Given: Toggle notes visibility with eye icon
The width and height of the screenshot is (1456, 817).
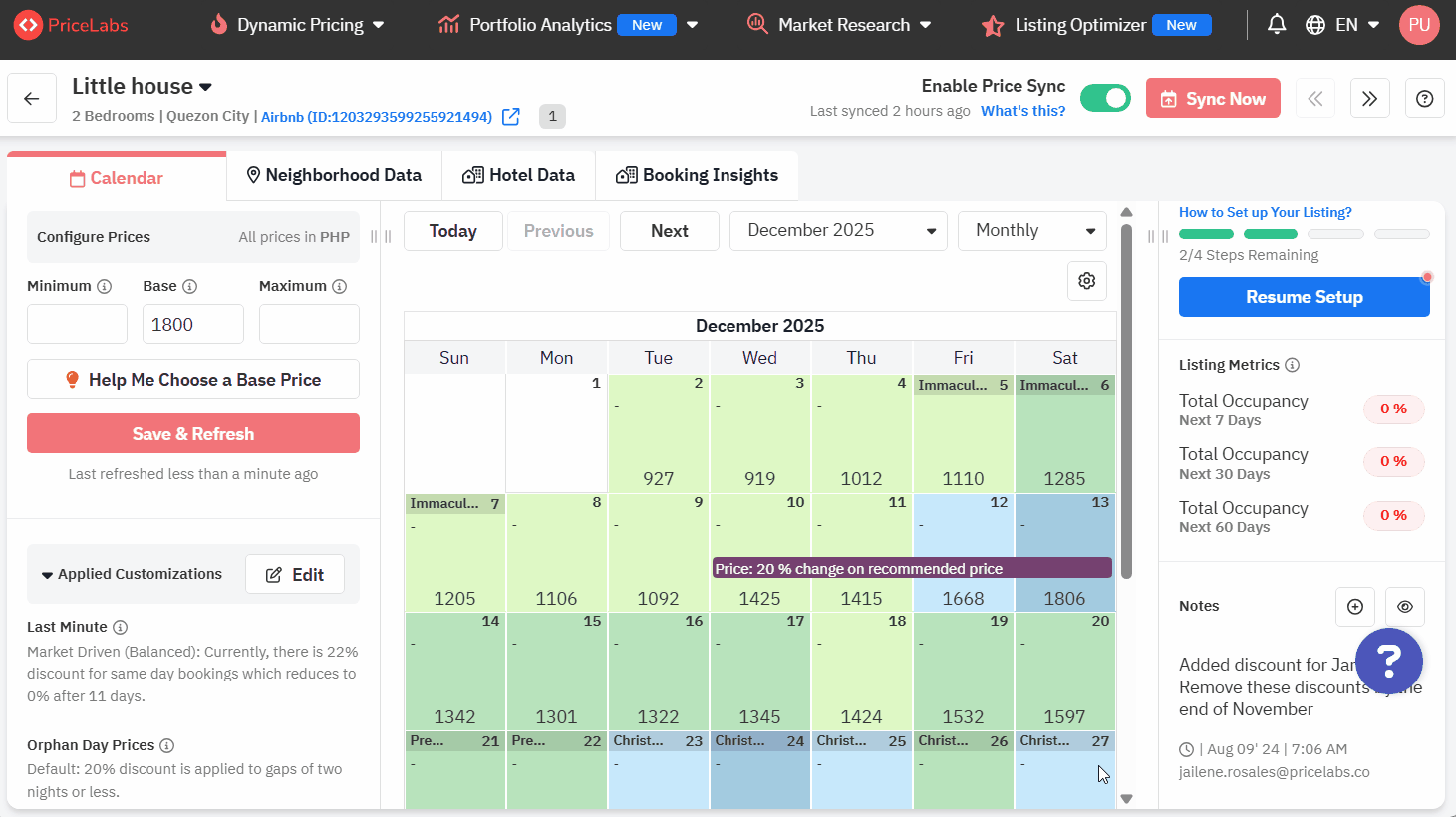Looking at the screenshot, I should coord(1404,607).
